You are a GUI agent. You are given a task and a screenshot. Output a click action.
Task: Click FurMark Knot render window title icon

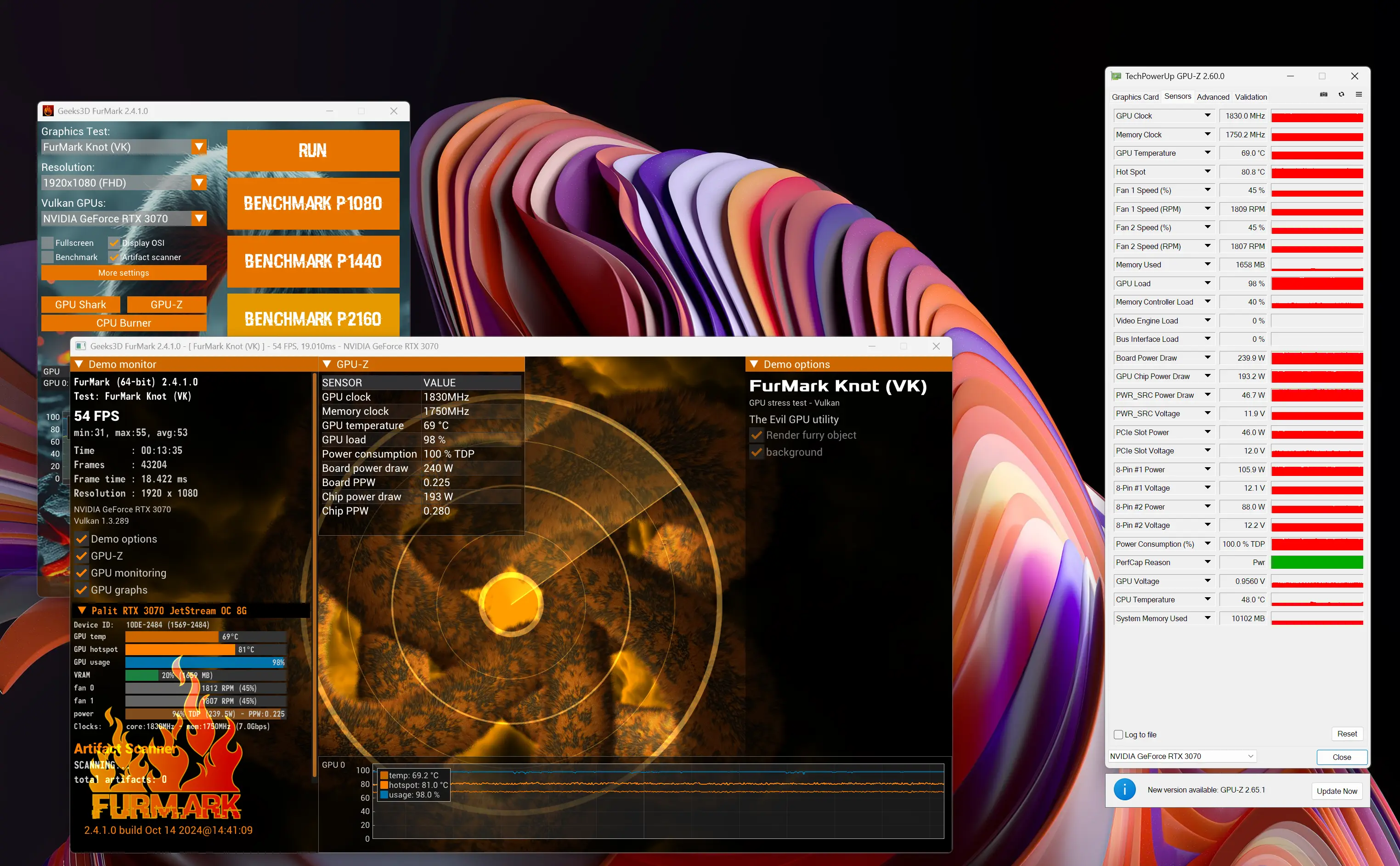tap(81, 346)
